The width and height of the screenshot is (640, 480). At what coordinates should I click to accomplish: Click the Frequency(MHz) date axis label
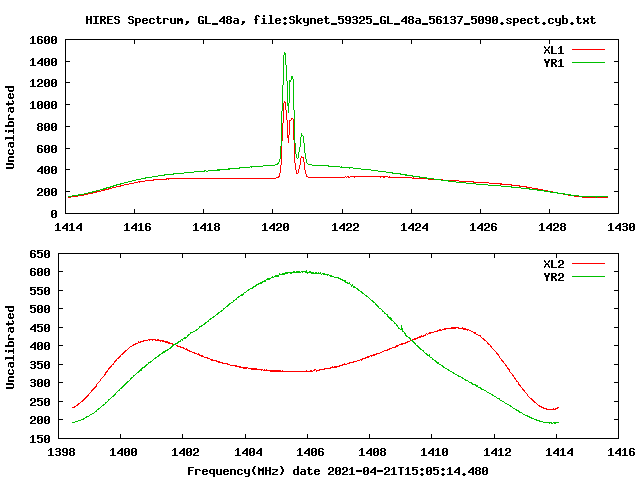(338, 471)
